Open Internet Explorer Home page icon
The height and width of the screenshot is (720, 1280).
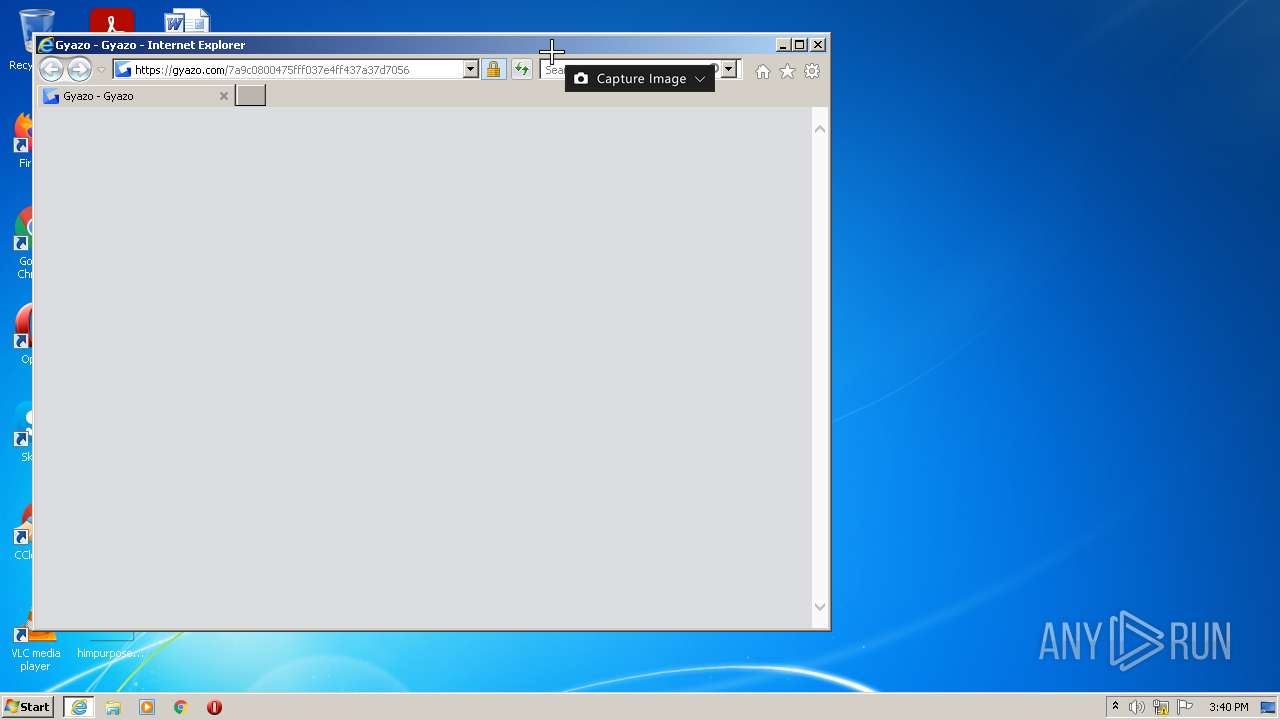coord(763,71)
